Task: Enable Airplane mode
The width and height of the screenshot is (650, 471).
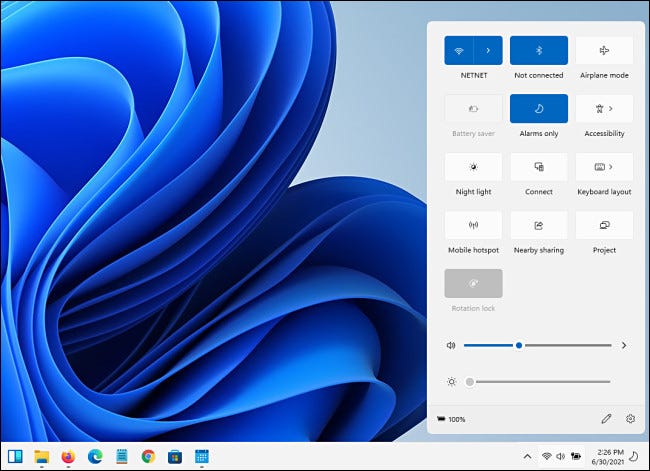Action: coord(604,51)
